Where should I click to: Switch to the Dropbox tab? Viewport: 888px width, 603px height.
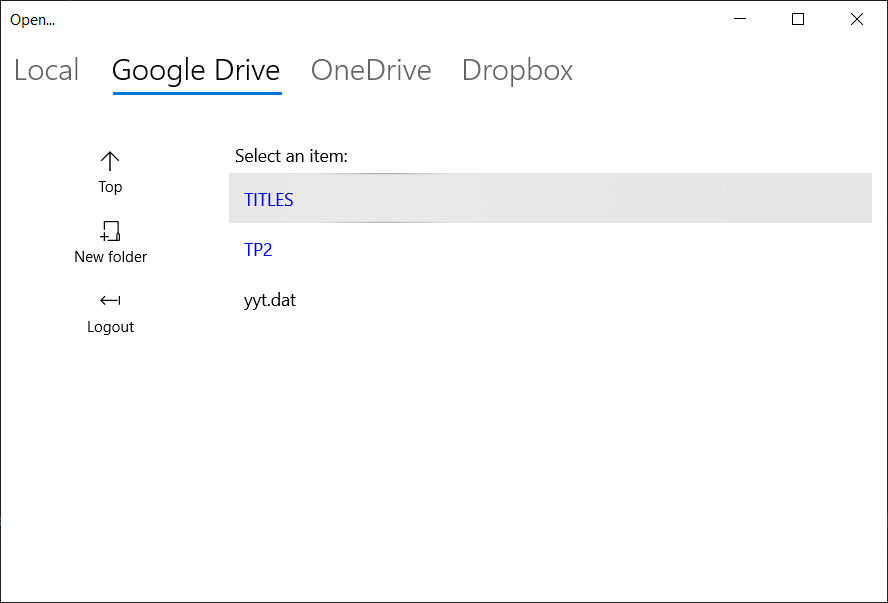point(517,71)
